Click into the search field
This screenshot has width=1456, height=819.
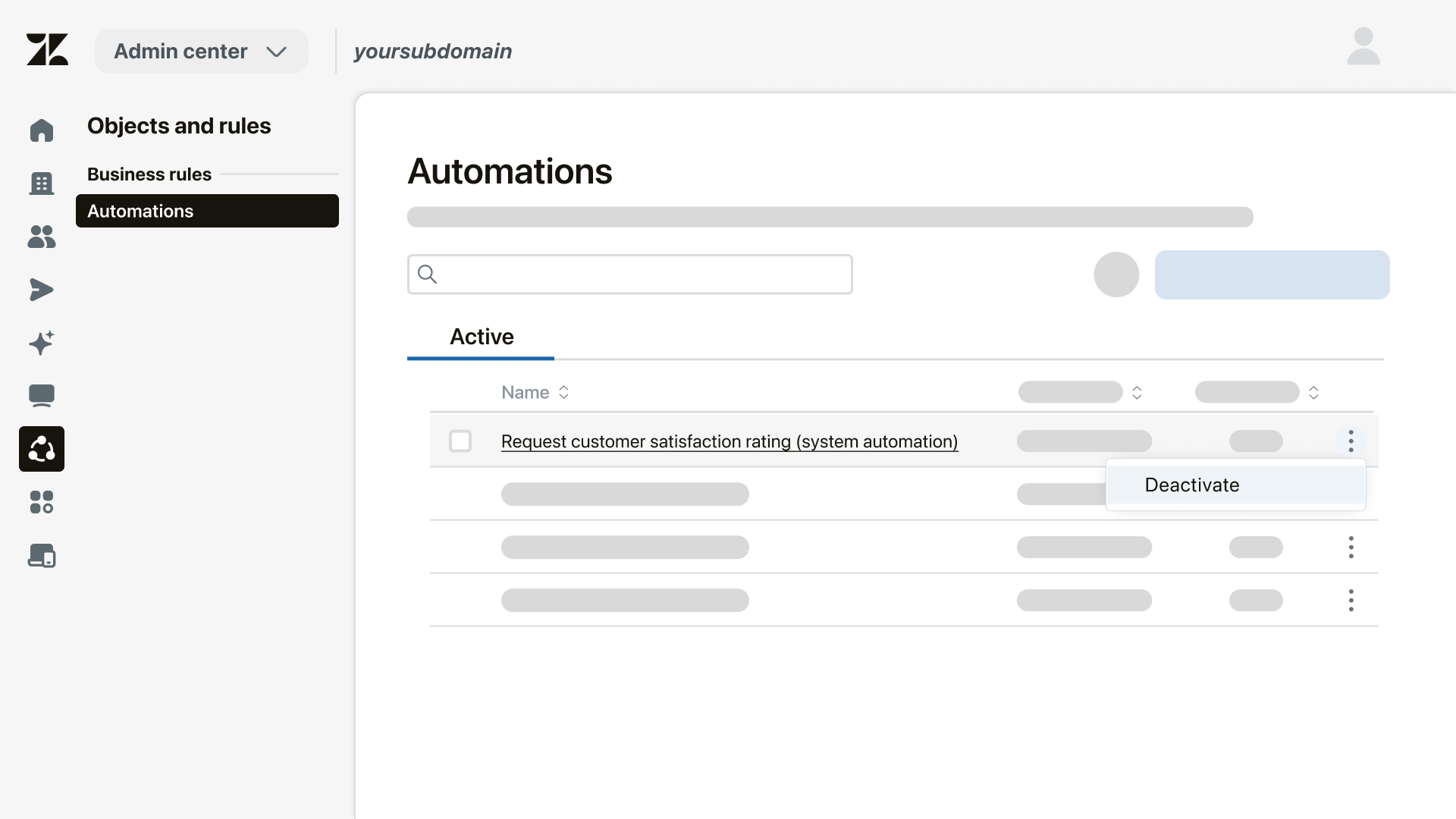coord(629,274)
